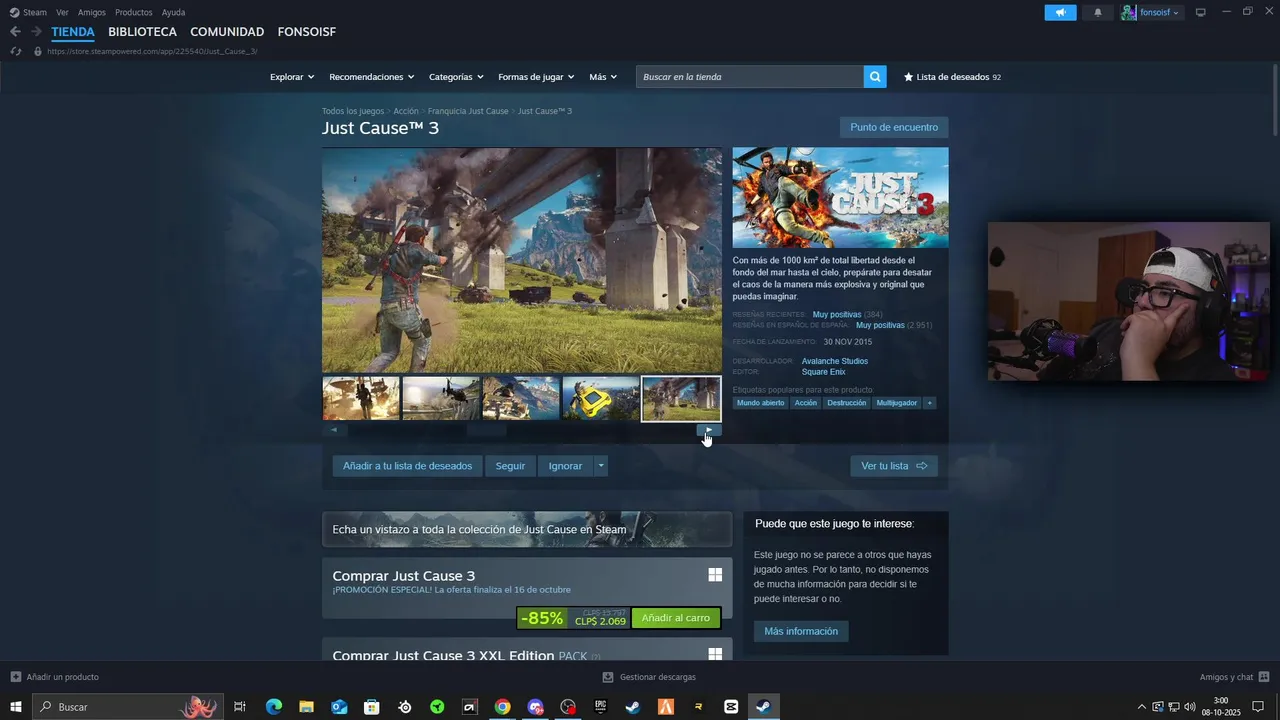Expand the Recomendaciones dropdown

372,77
